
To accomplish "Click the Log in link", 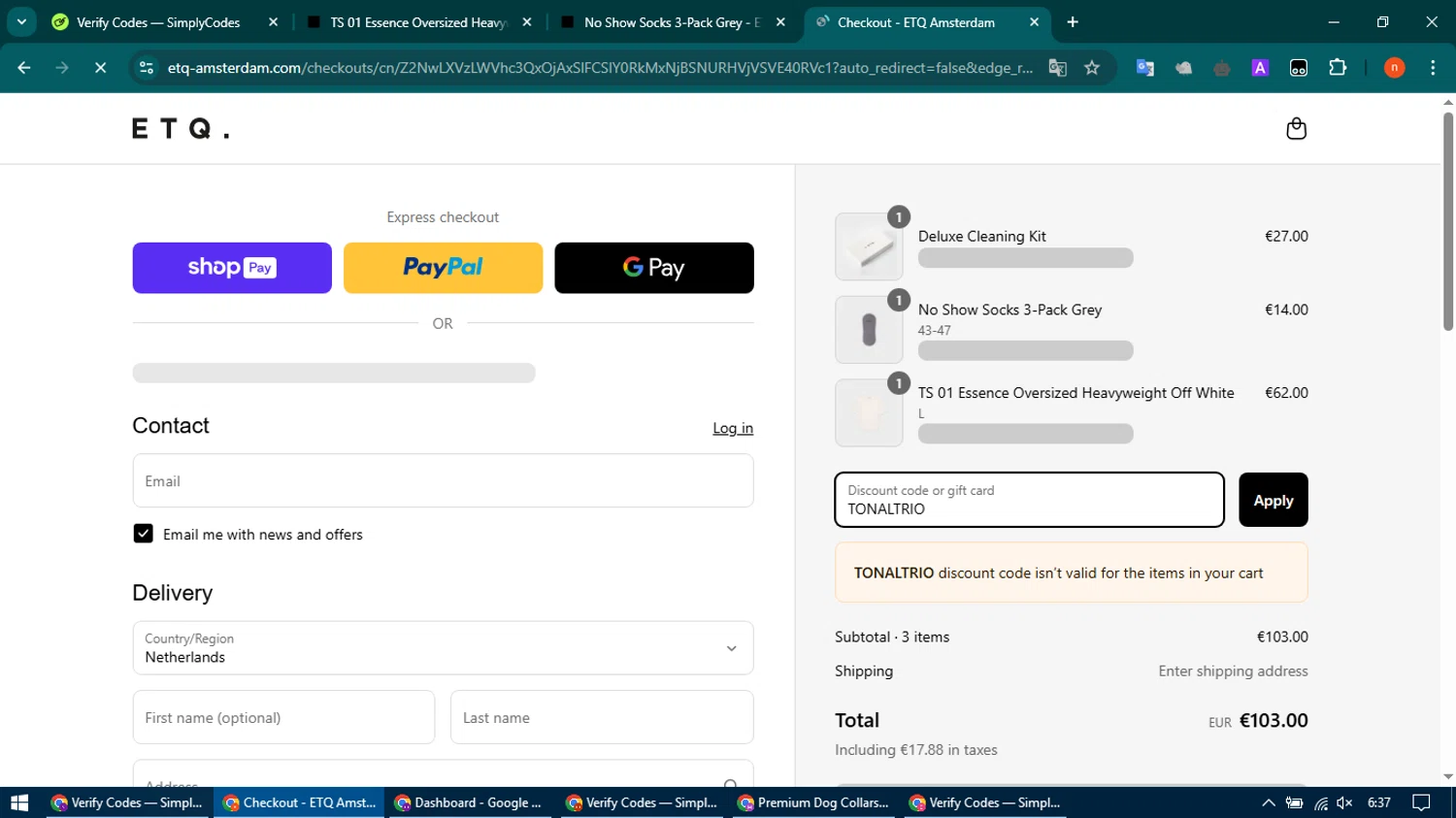I will 733,428.
